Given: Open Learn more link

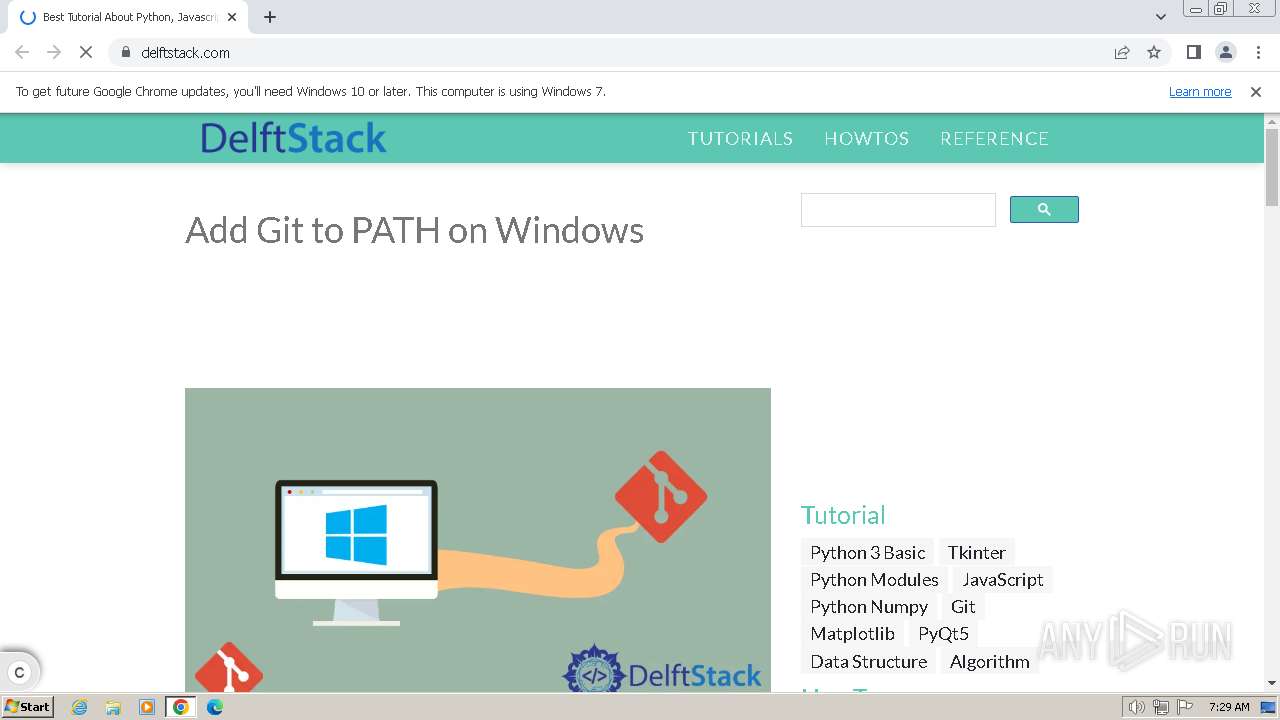Looking at the screenshot, I should click(1200, 92).
